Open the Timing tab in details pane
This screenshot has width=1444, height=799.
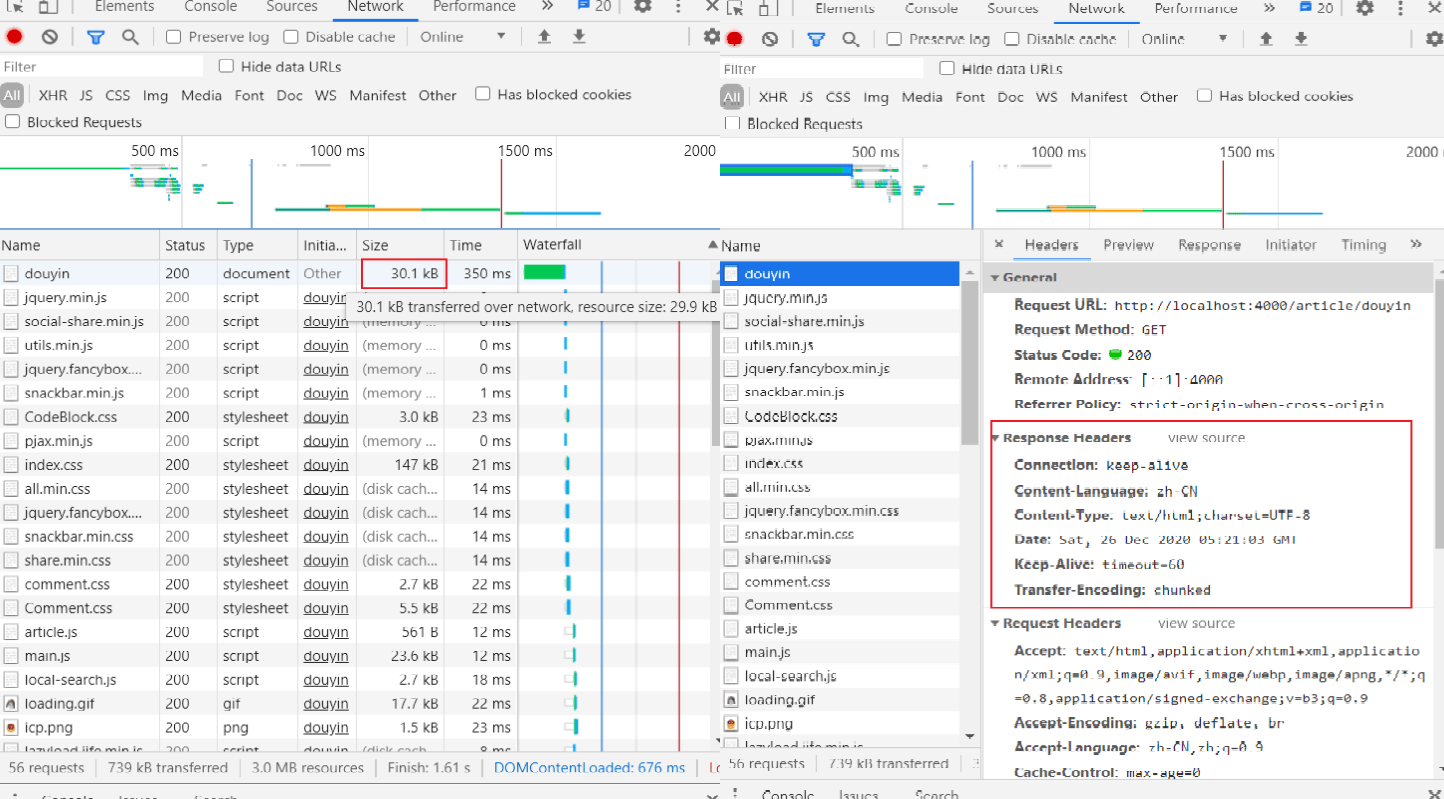(x=1363, y=245)
